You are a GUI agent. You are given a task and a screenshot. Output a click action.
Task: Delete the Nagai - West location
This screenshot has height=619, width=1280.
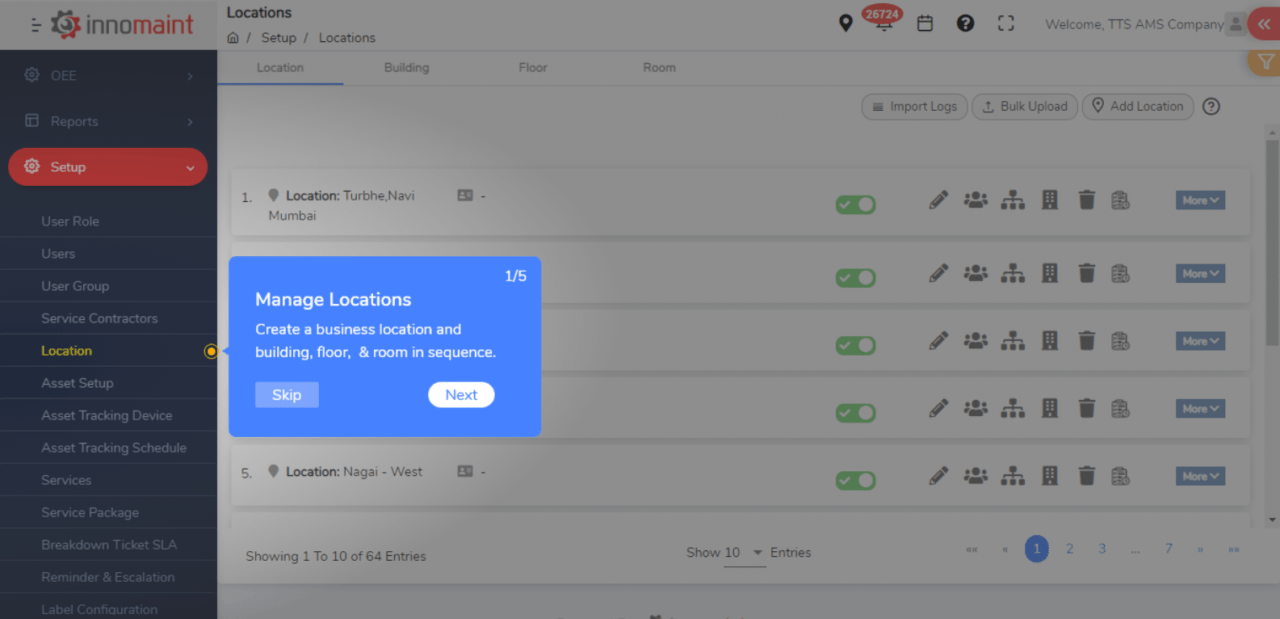point(1086,475)
